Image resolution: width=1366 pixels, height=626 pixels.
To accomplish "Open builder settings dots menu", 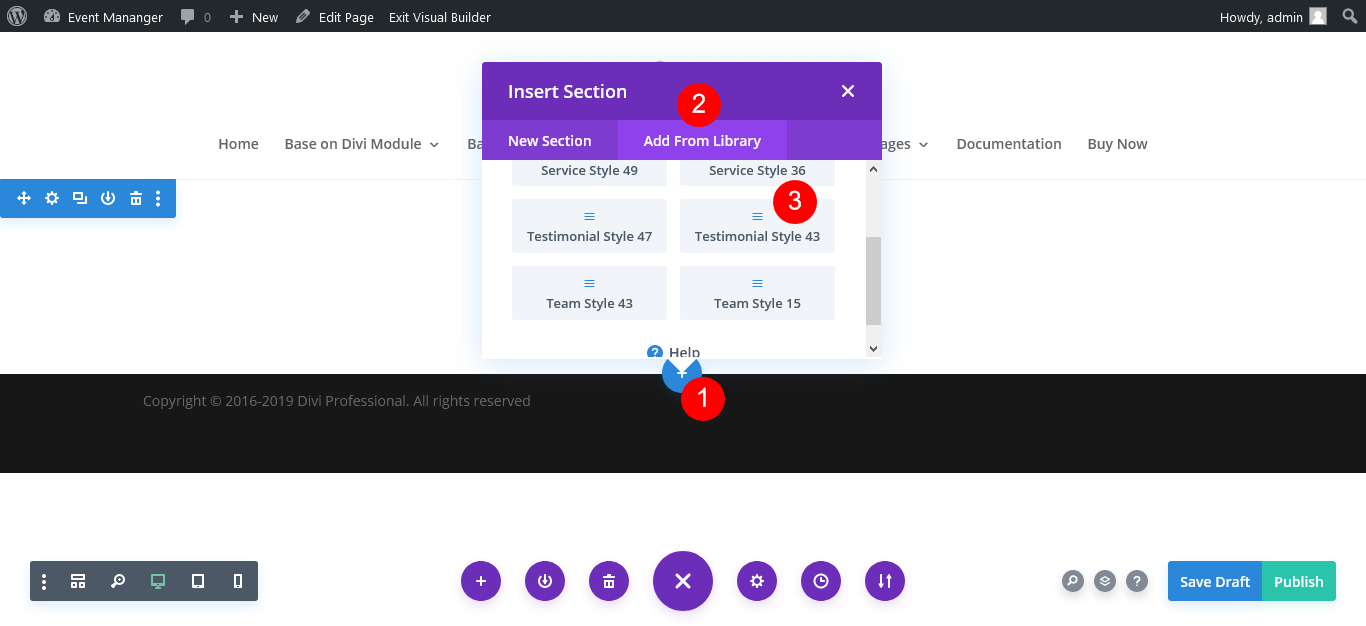I will 44,581.
